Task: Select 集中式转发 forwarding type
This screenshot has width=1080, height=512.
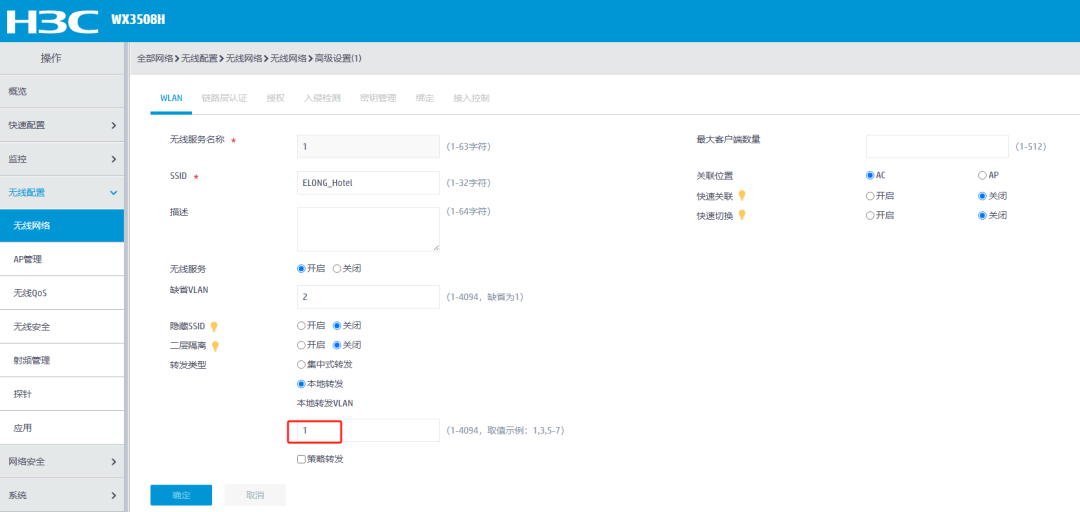Action: pyautogui.click(x=302, y=364)
